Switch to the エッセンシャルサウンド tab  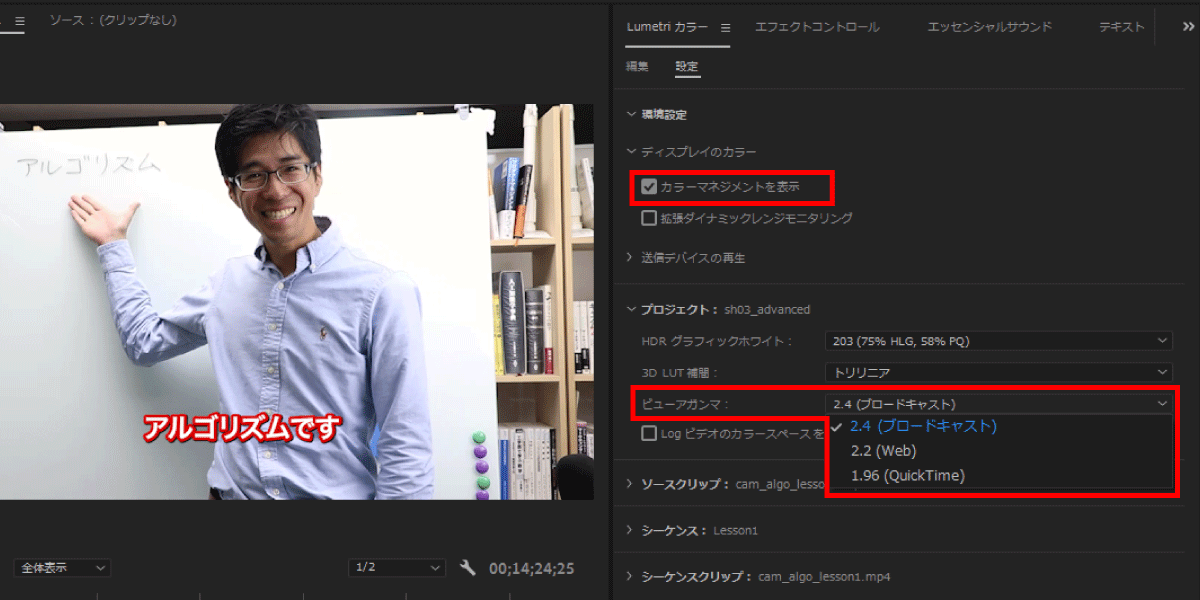coord(989,27)
